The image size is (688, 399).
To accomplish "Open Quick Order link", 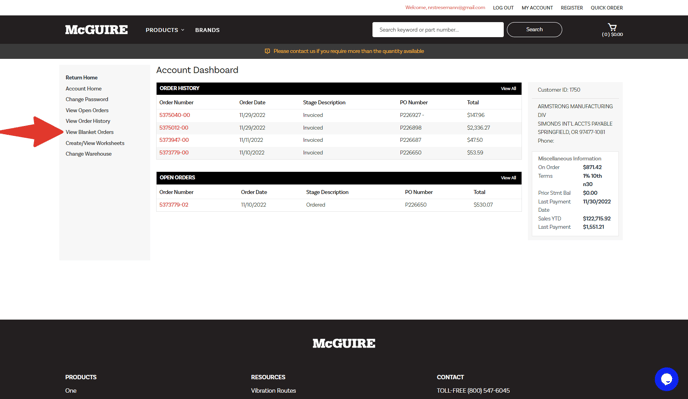I will click(x=606, y=8).
